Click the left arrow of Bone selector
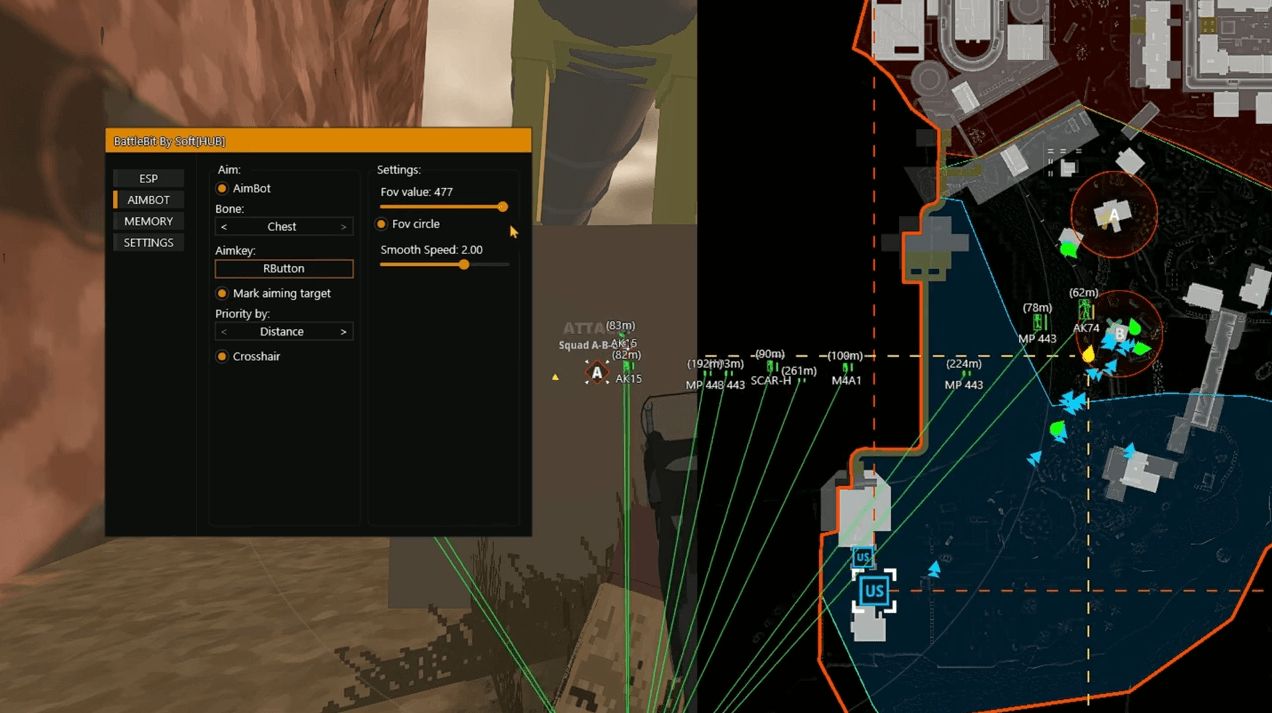The width and height of the screenshot is (1272, 713). [224, 227]
